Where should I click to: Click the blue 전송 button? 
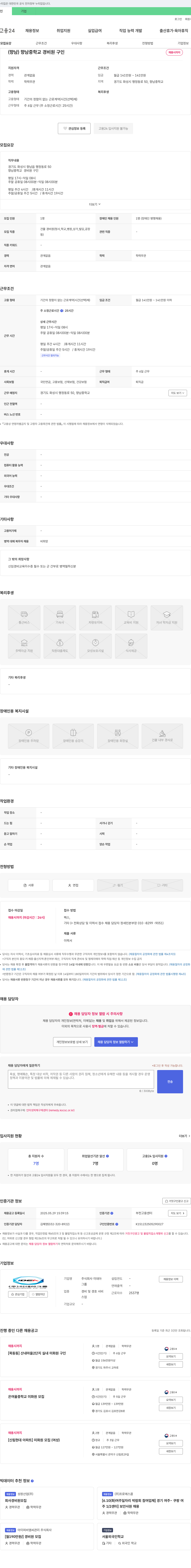pyautogui.click(x=170, y=1082)
